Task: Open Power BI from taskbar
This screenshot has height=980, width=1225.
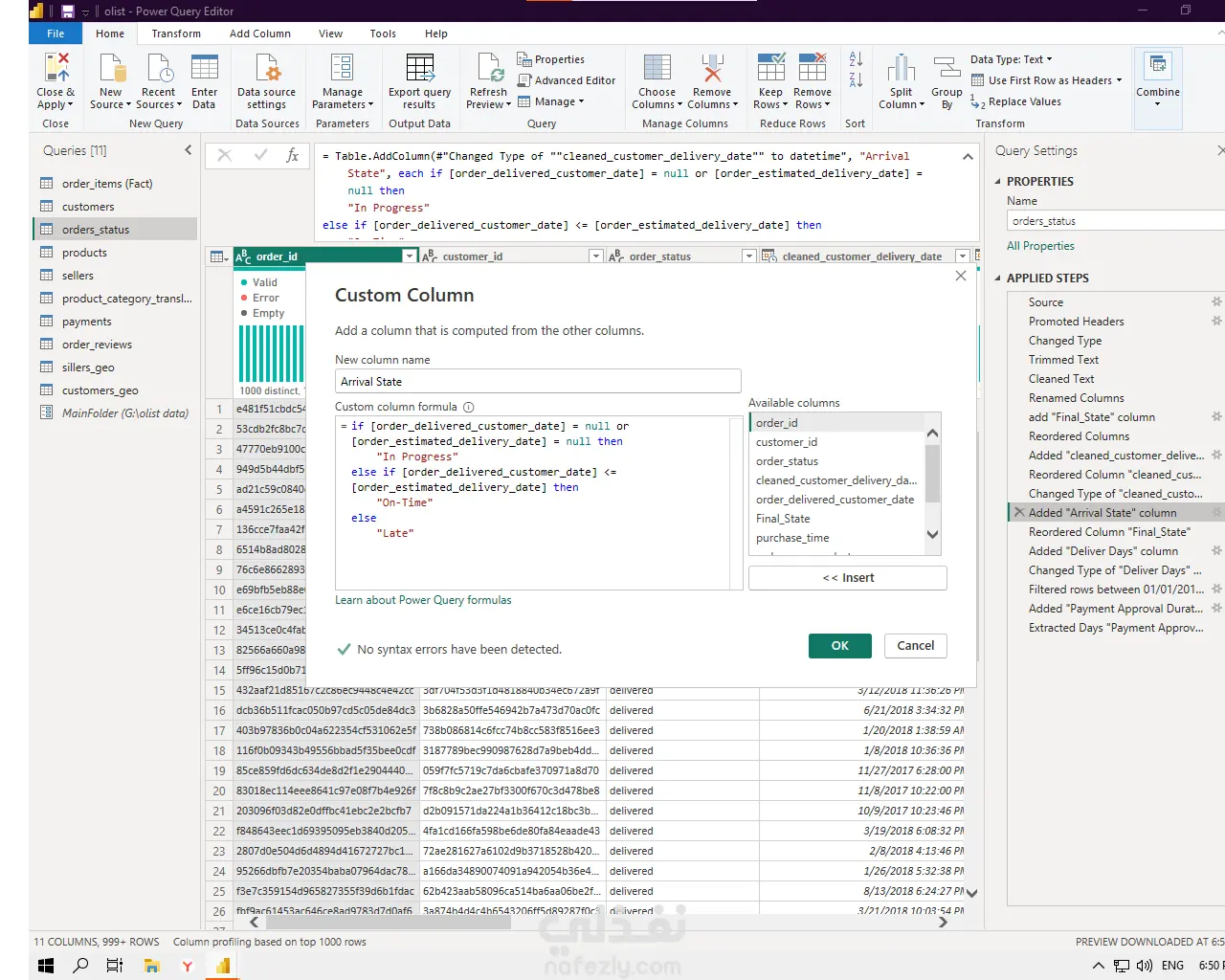Action: pos(222,965)
